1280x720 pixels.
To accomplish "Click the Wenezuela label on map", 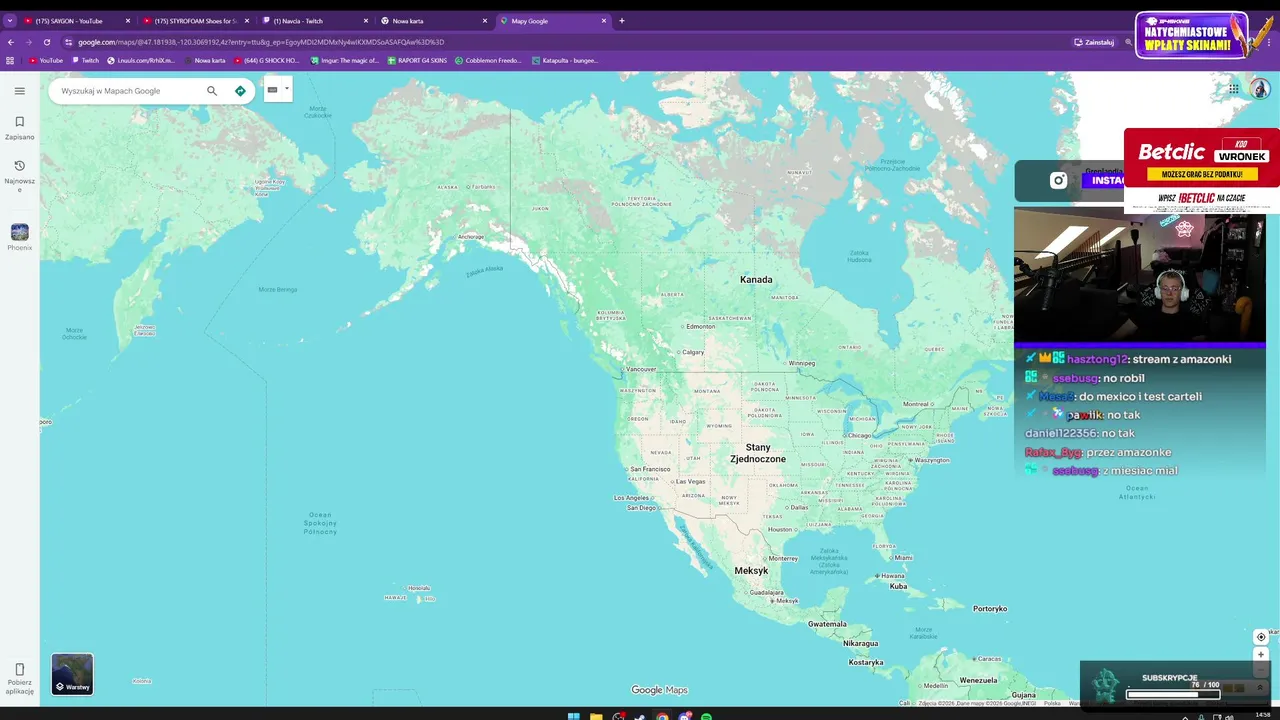I will point(978,680).
